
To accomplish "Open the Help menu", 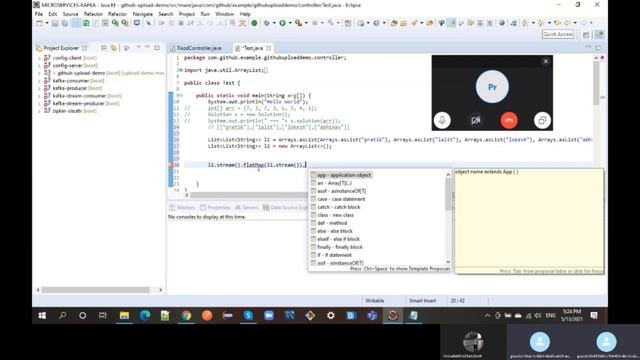I will click(x=245, y=14).
